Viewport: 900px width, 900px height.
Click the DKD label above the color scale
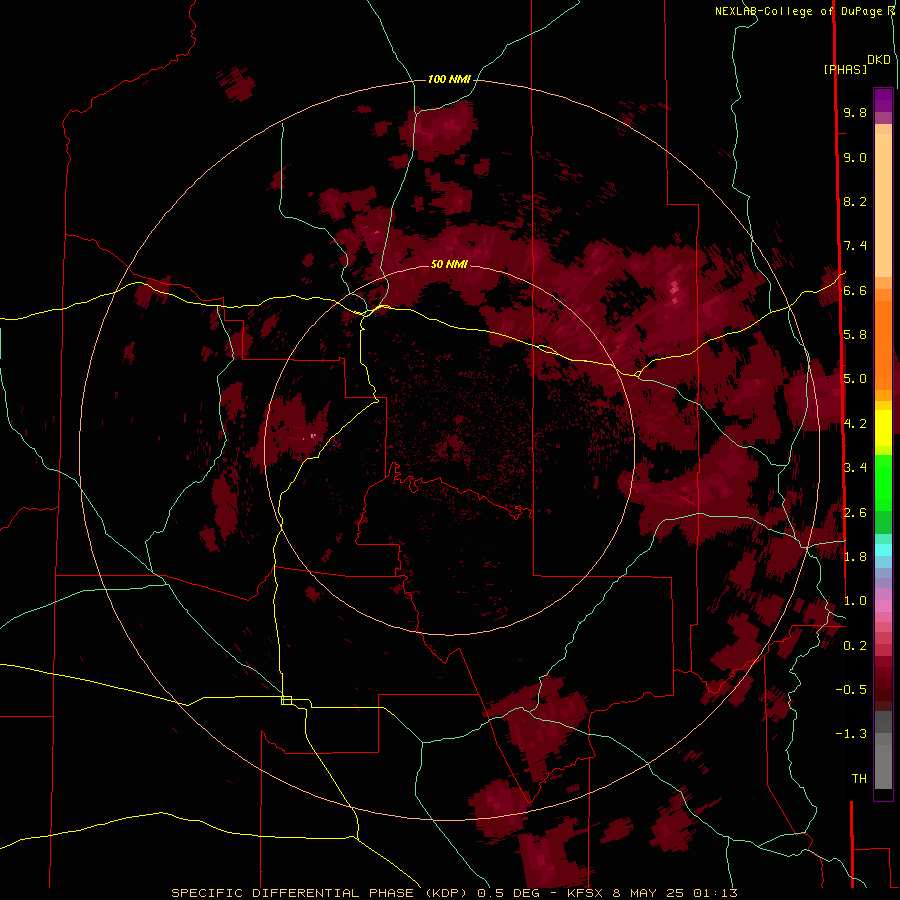[879, 60]
